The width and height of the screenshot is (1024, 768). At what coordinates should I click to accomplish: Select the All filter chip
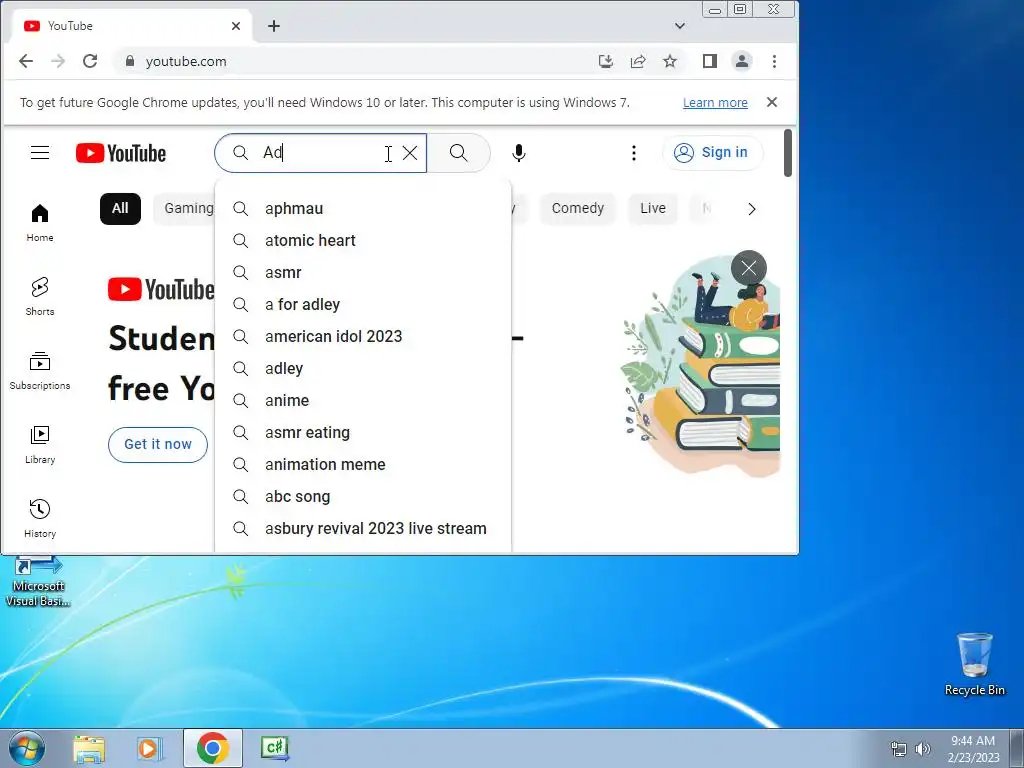tap(120, 208)
